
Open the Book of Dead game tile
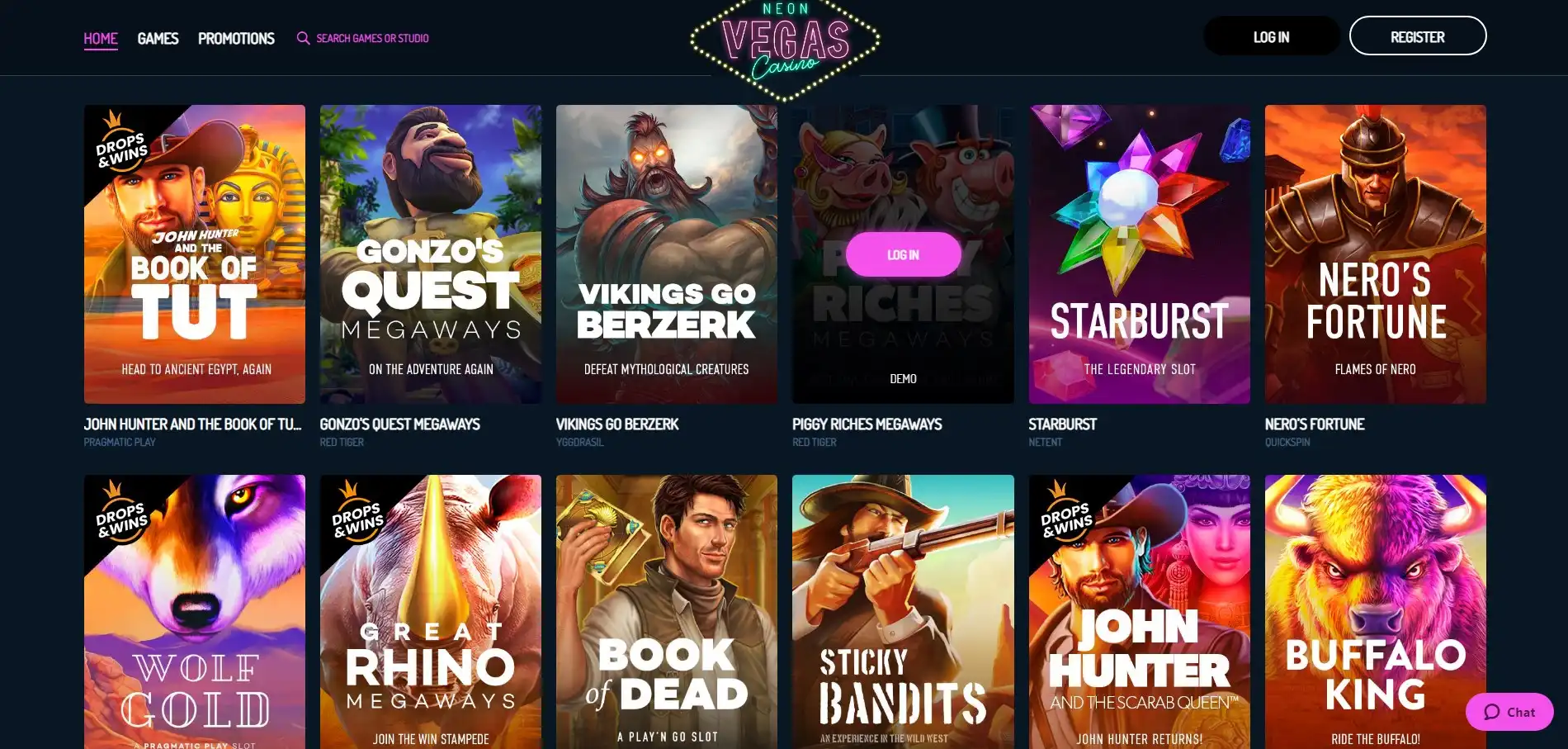tap(667, 612)
